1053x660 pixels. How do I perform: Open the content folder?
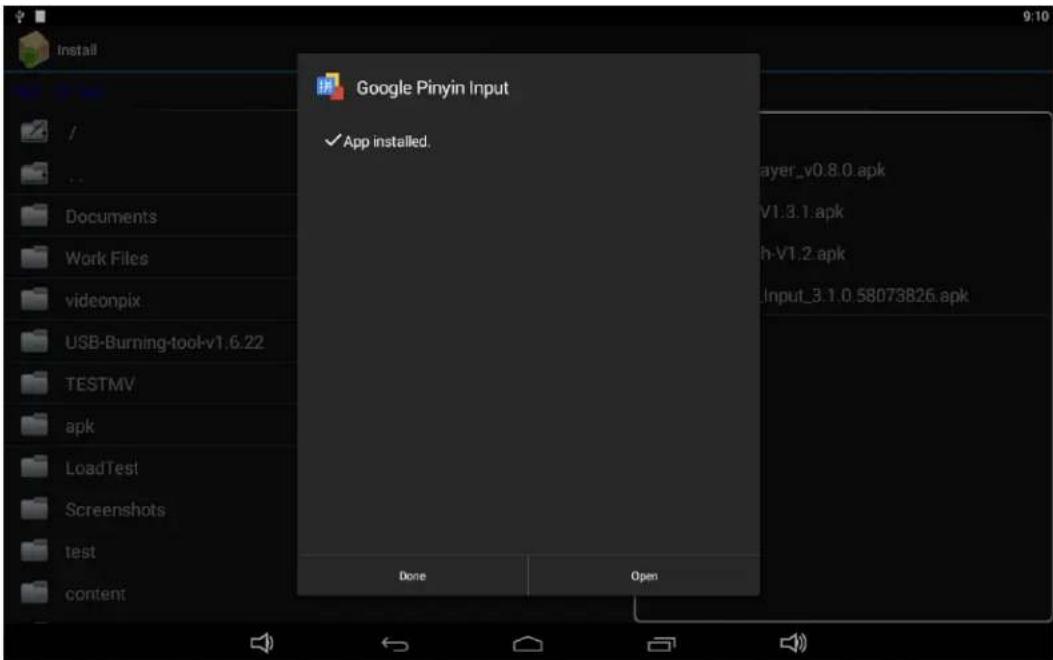click(x=151, y=594)
